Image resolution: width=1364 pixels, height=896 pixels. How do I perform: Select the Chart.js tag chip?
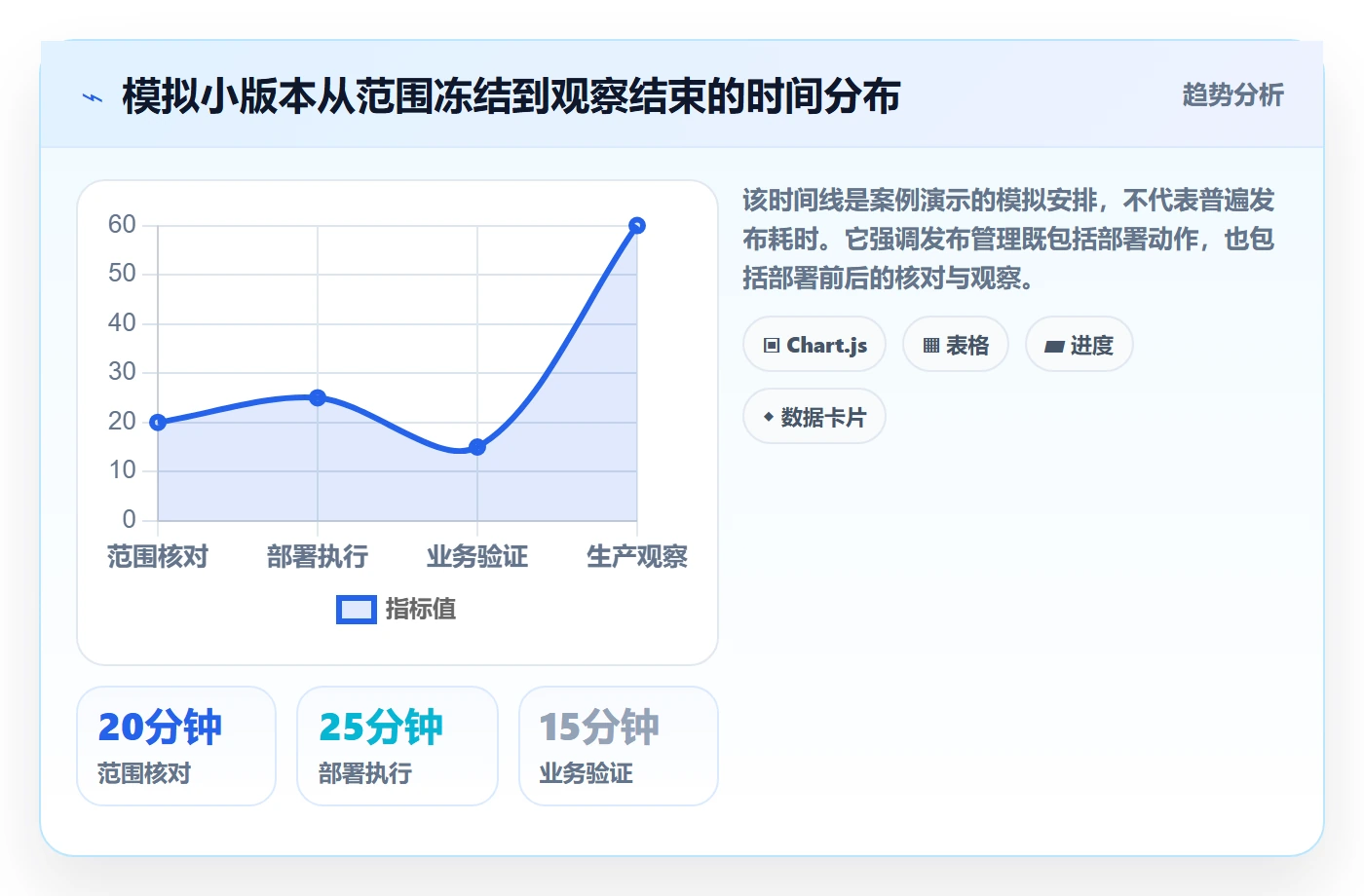[x=815, y=345]
